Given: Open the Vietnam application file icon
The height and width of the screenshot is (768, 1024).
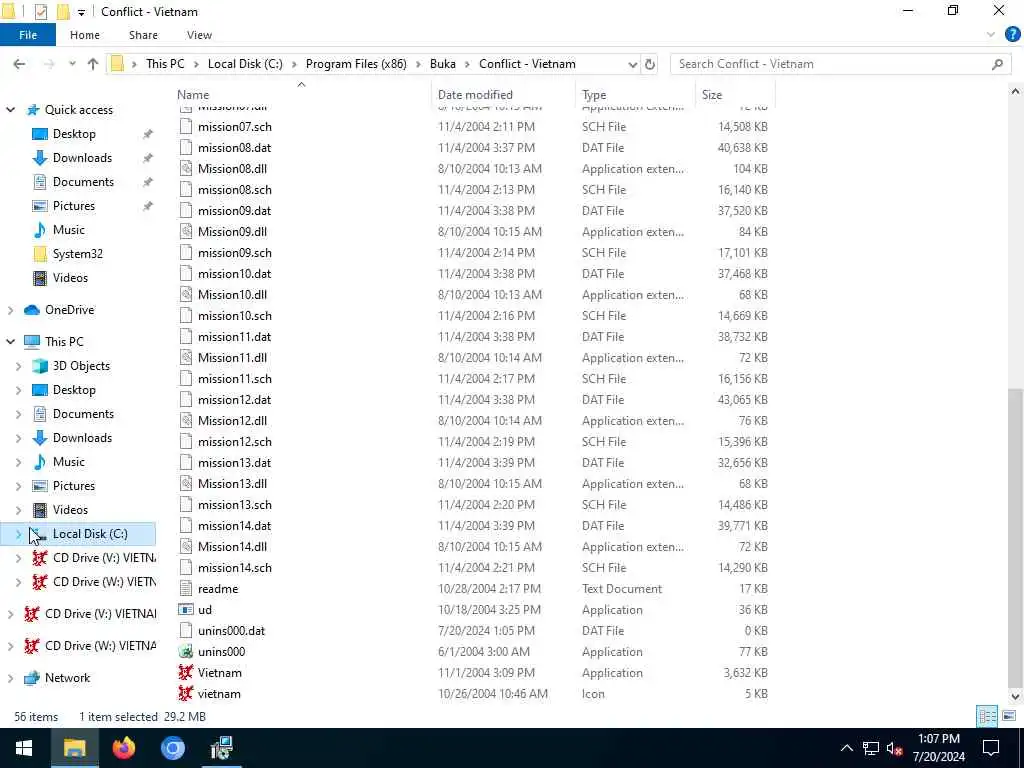Looking at the screenshot, I should (x=186, y=673).
